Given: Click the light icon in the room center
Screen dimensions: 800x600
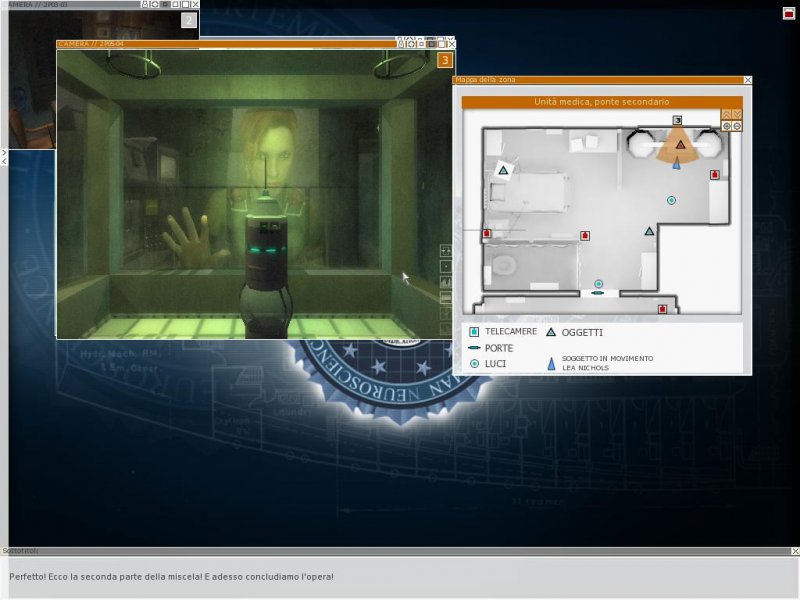Looking at the screenshot, I should [x=671, y=201].
